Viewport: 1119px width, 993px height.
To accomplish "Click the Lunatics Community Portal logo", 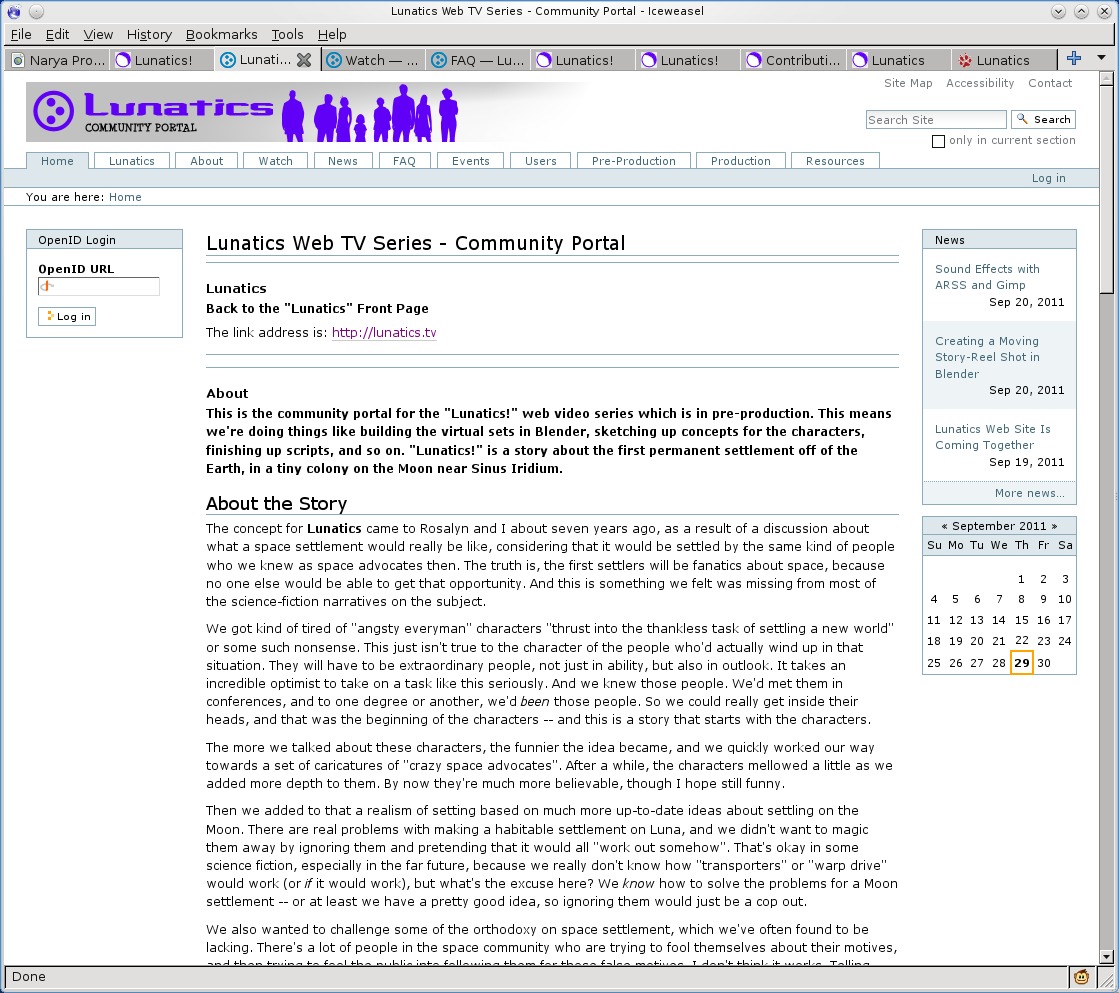I will pyautogui.click(x=242, y=112).
